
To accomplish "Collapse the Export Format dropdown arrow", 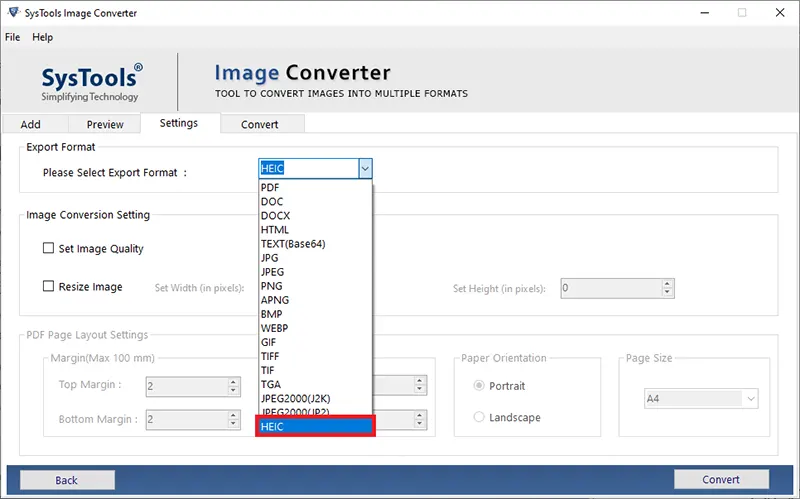I will [365, 169].
